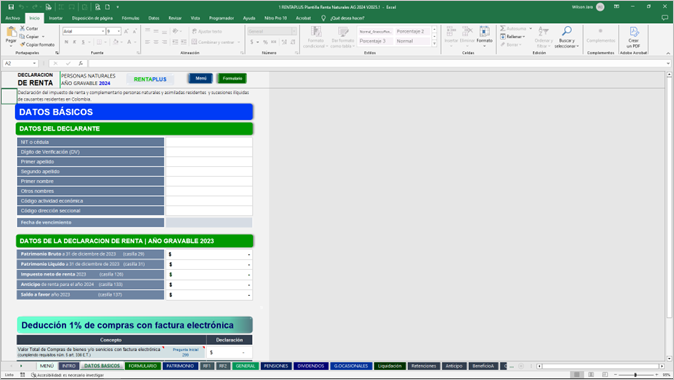
Task: Apply italic with the K button
Action: (74, 42)
